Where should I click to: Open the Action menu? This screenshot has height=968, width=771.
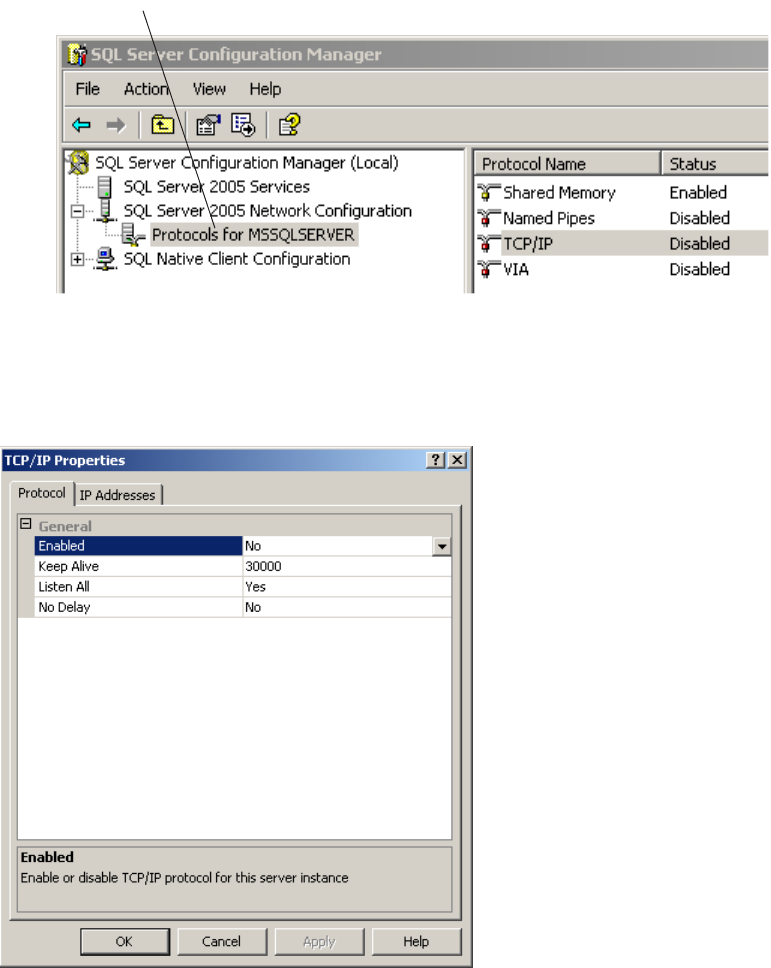[146, 89]
